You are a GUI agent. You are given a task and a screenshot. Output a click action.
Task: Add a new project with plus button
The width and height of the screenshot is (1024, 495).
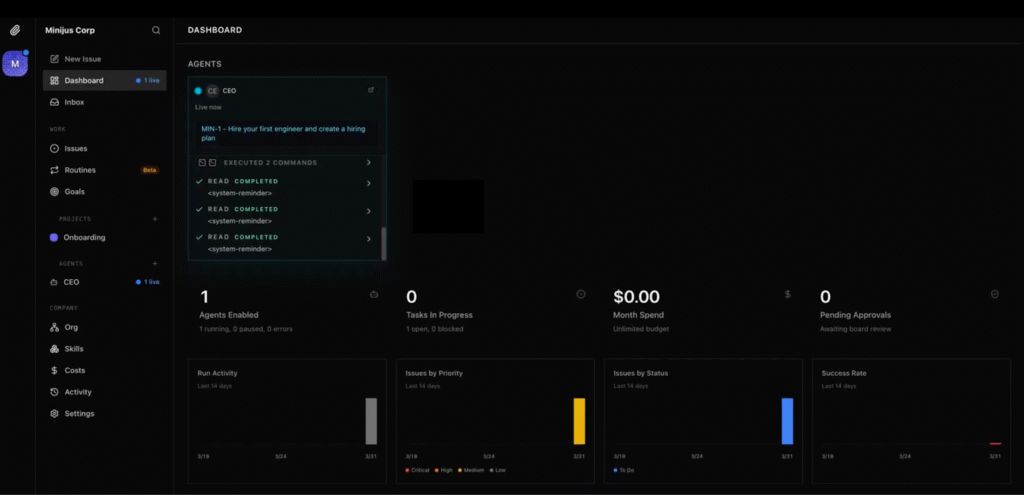tap(154, 218)
